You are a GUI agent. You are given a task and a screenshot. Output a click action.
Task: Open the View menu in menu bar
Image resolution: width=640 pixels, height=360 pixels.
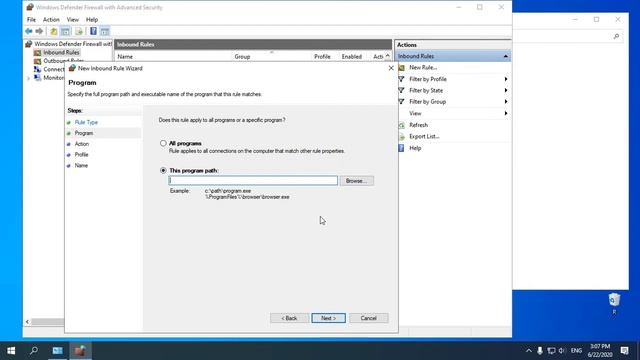click(73, 20)
